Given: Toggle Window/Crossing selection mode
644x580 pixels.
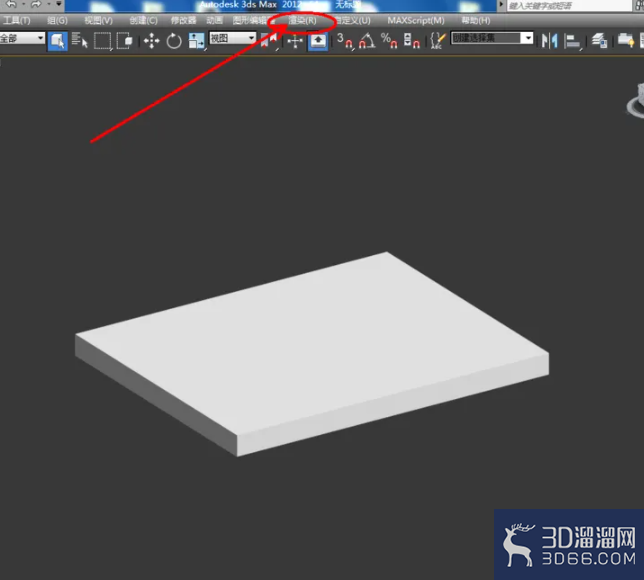Looking at the screenshot, I should click(124, 41).
